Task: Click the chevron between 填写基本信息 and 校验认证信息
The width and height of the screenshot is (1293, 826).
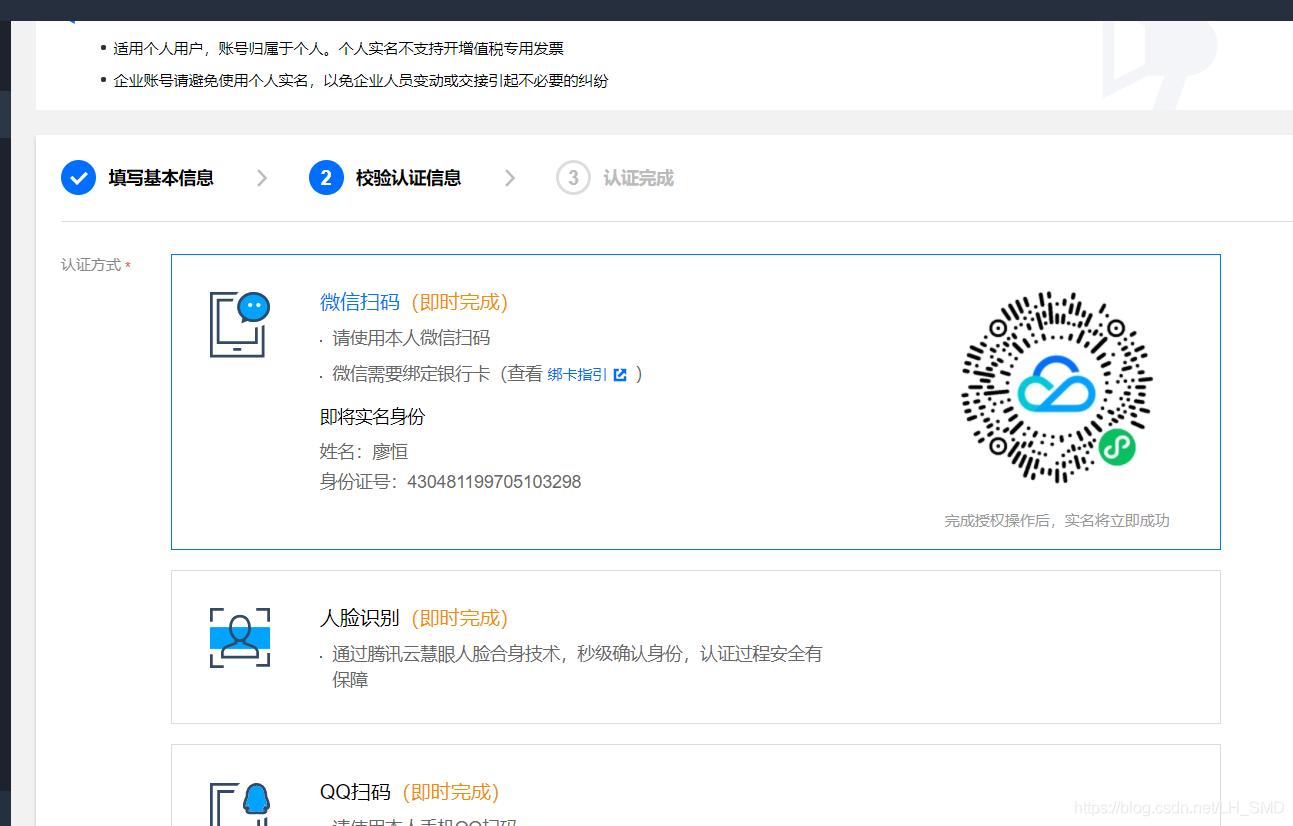Action: [262, 177]
